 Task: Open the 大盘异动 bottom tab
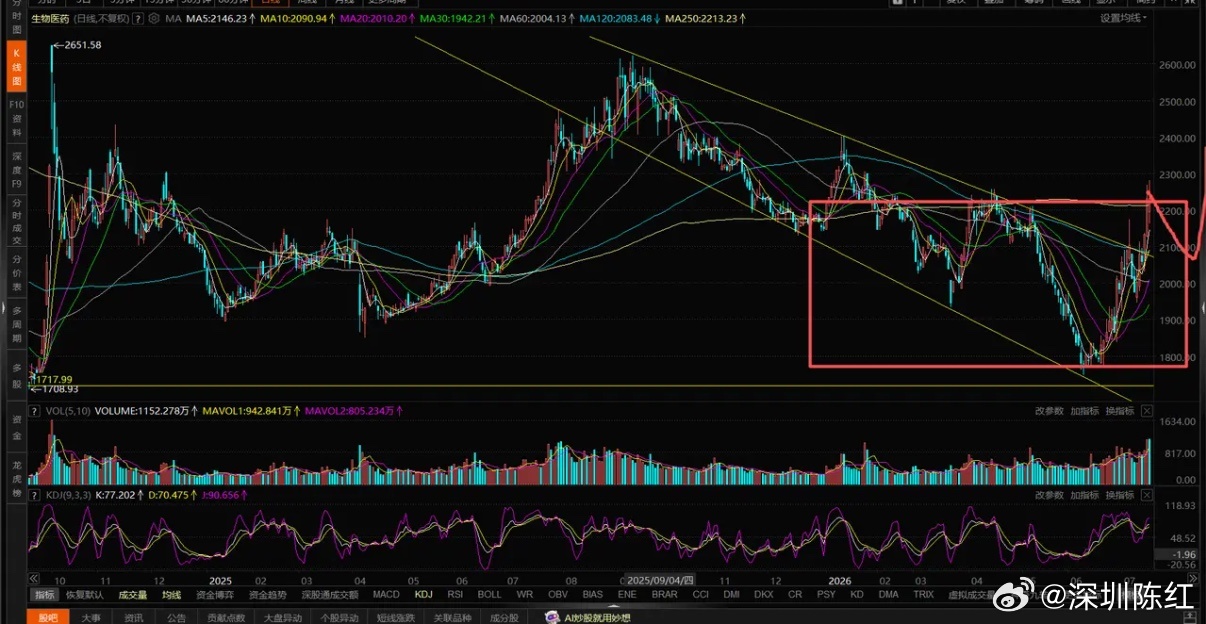point(282,618)
